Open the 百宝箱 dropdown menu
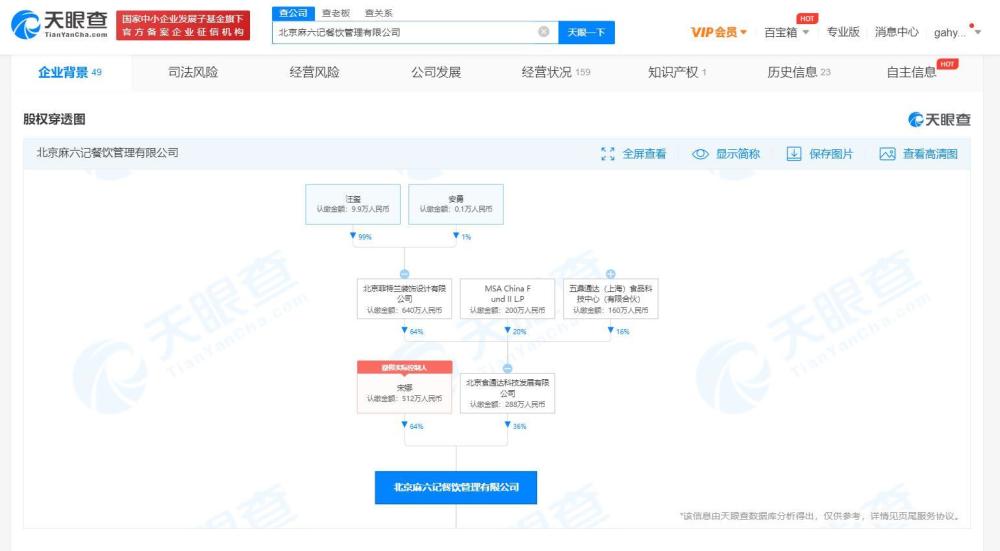Viewport: 1000px width, 551px height. (786, 32)
